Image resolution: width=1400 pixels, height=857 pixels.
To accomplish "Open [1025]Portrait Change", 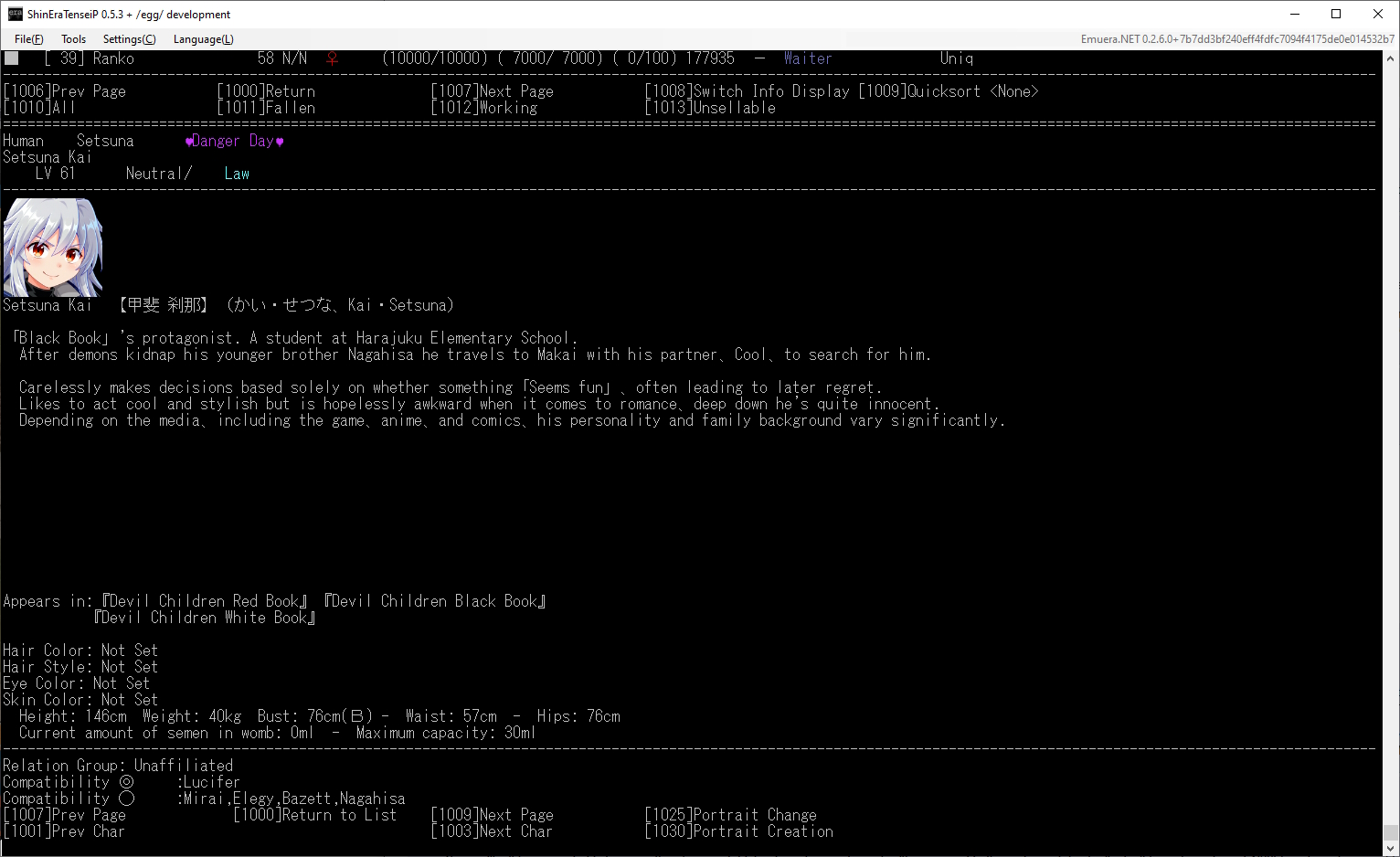I will click(731, 815).
